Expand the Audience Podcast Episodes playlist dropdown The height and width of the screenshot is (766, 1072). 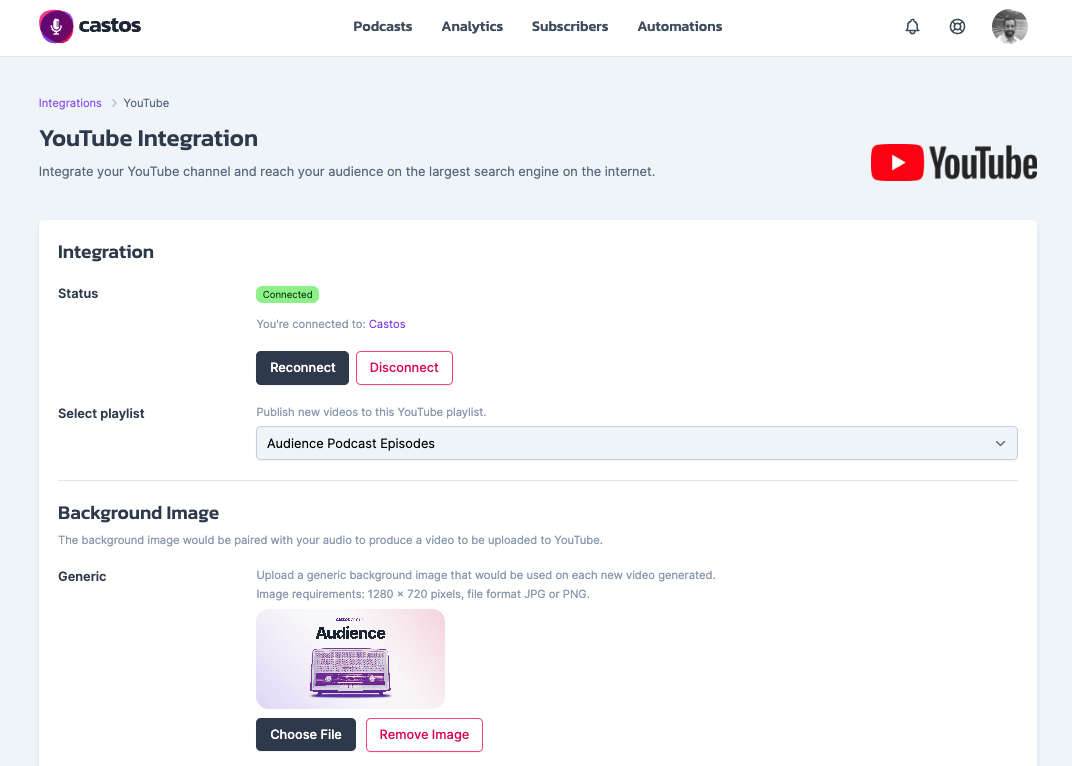636,443
